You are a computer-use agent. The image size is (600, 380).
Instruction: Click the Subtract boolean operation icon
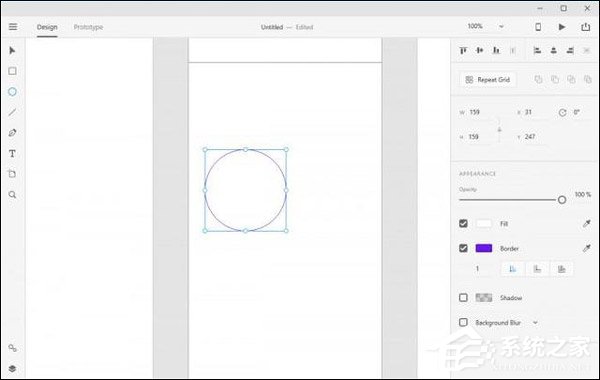click(555, 80)
